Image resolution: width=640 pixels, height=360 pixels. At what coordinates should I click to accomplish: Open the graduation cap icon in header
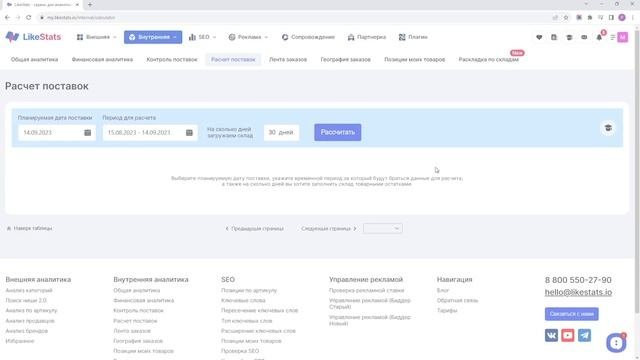[569, 37]
